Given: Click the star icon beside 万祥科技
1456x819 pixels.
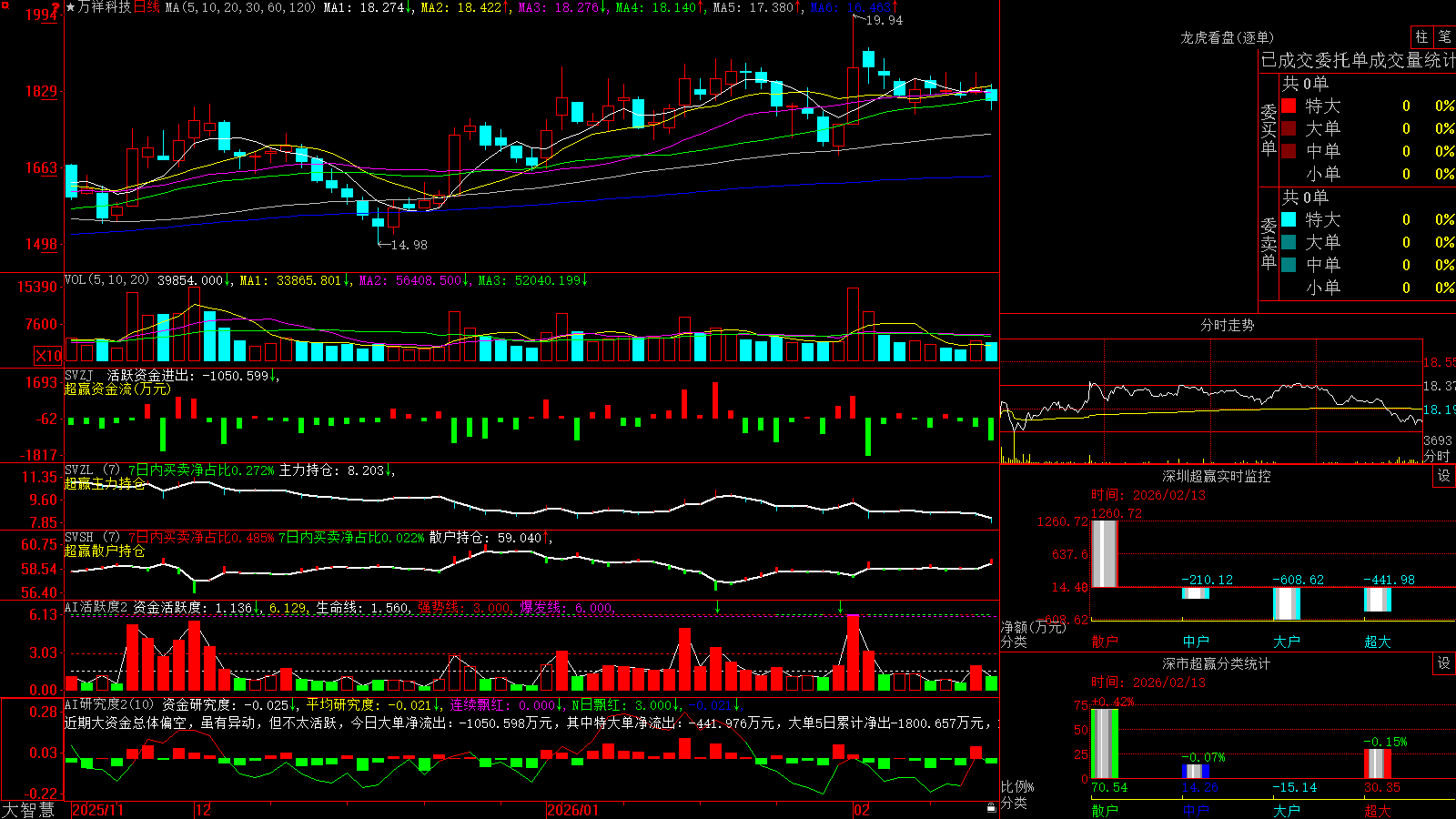Looking at the screenshot, I should (x=71, y=7).
